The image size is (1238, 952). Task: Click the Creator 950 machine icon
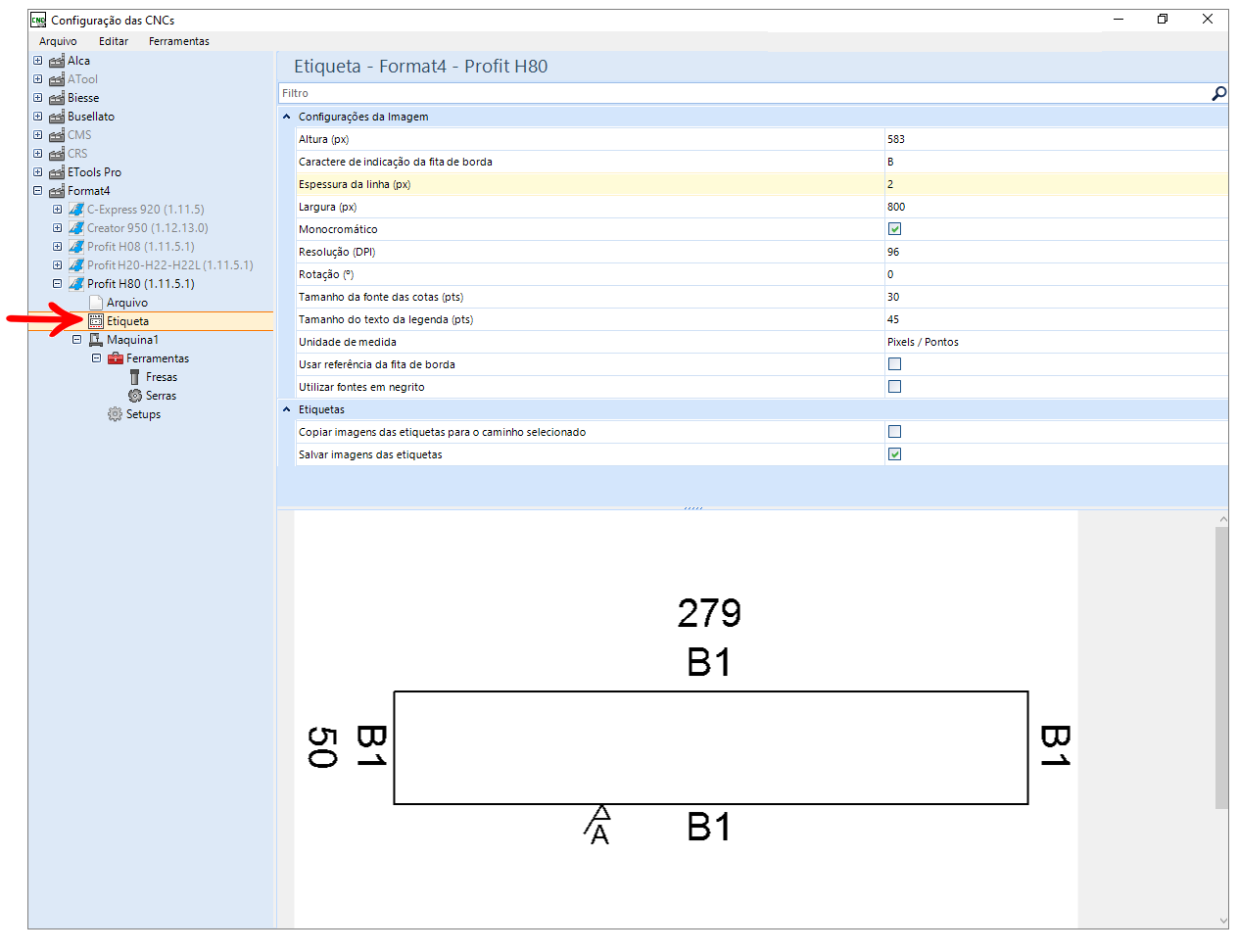(x=76, y=228)
